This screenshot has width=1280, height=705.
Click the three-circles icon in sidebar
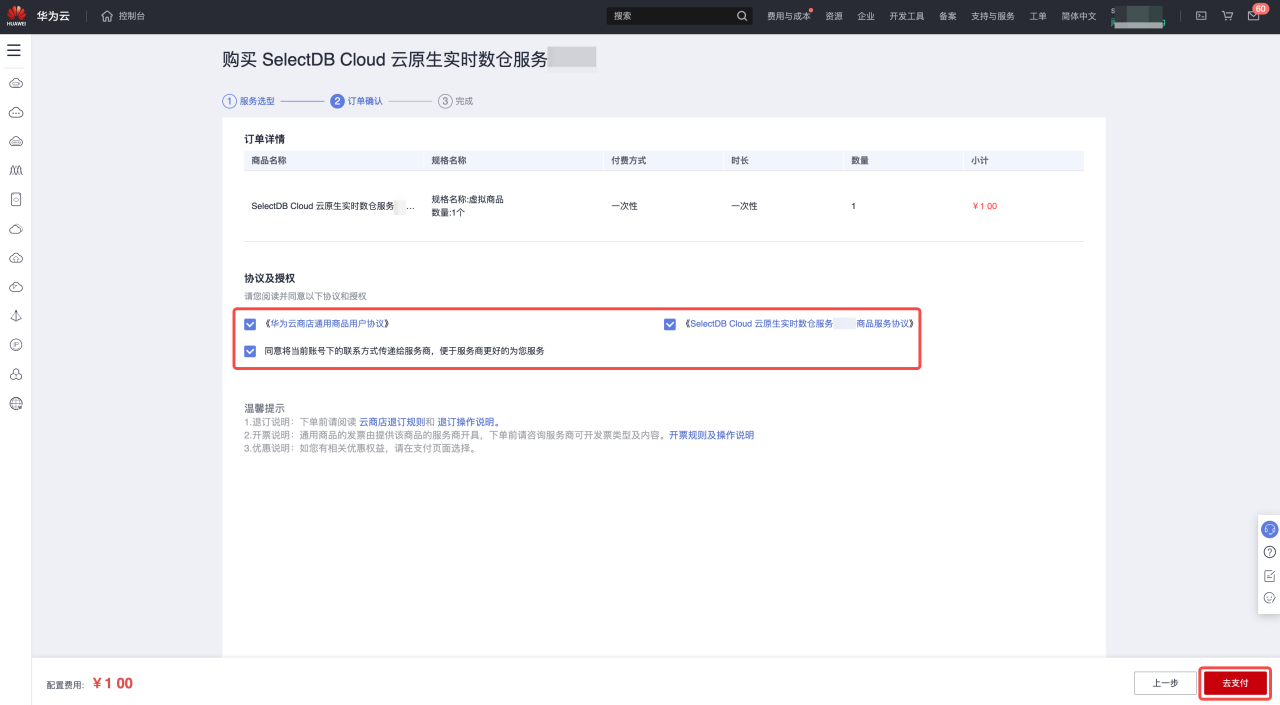point(16,374)
